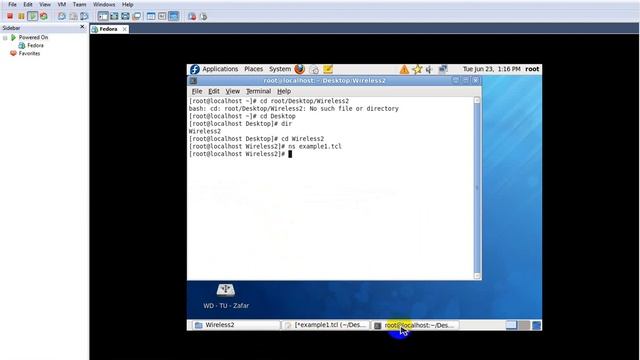Click the Revert to snapshot toolbar icon

pos(73,16)
